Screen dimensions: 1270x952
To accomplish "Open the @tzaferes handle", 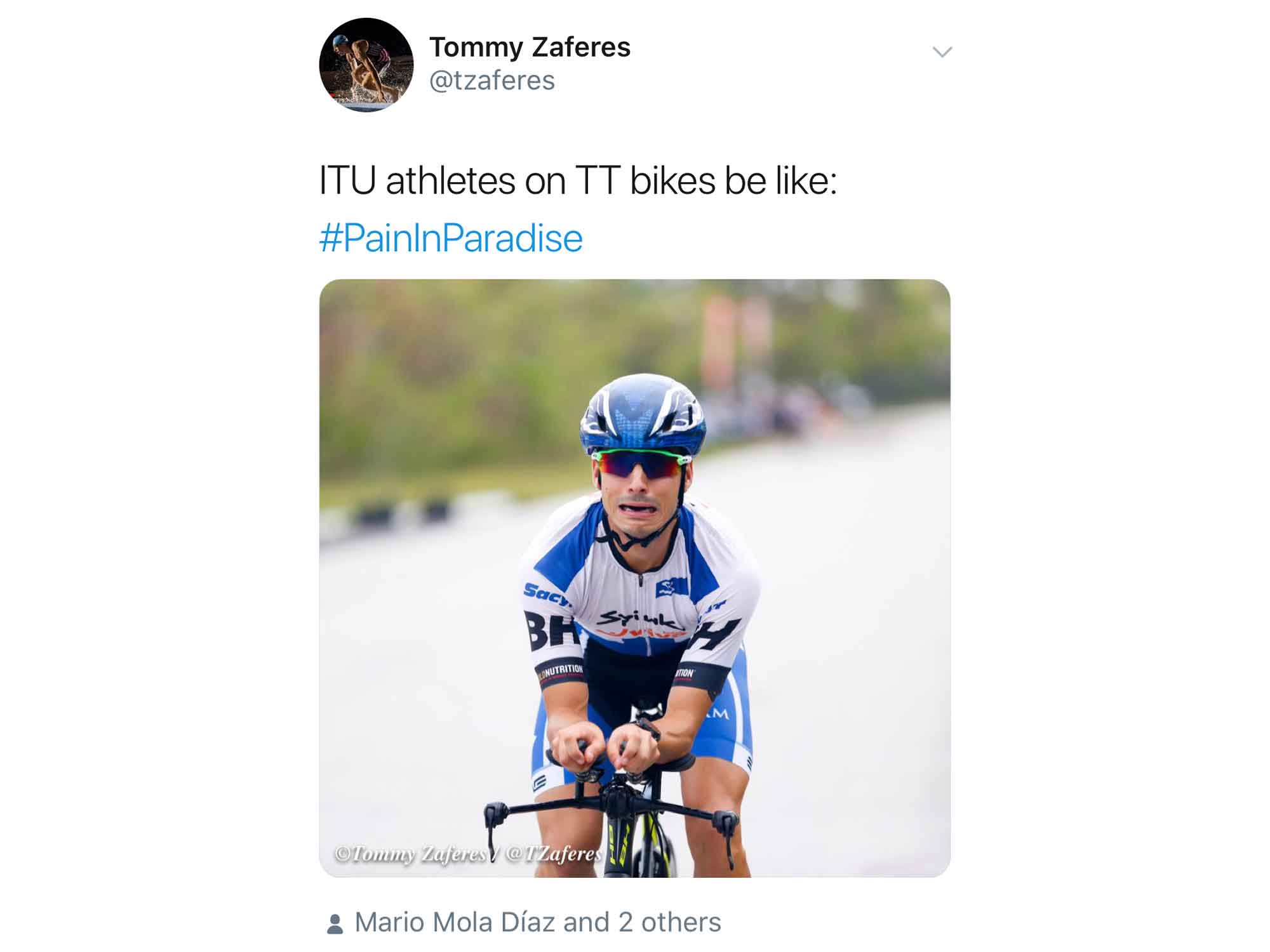I will pyautogui.click(x=492, y=81).
